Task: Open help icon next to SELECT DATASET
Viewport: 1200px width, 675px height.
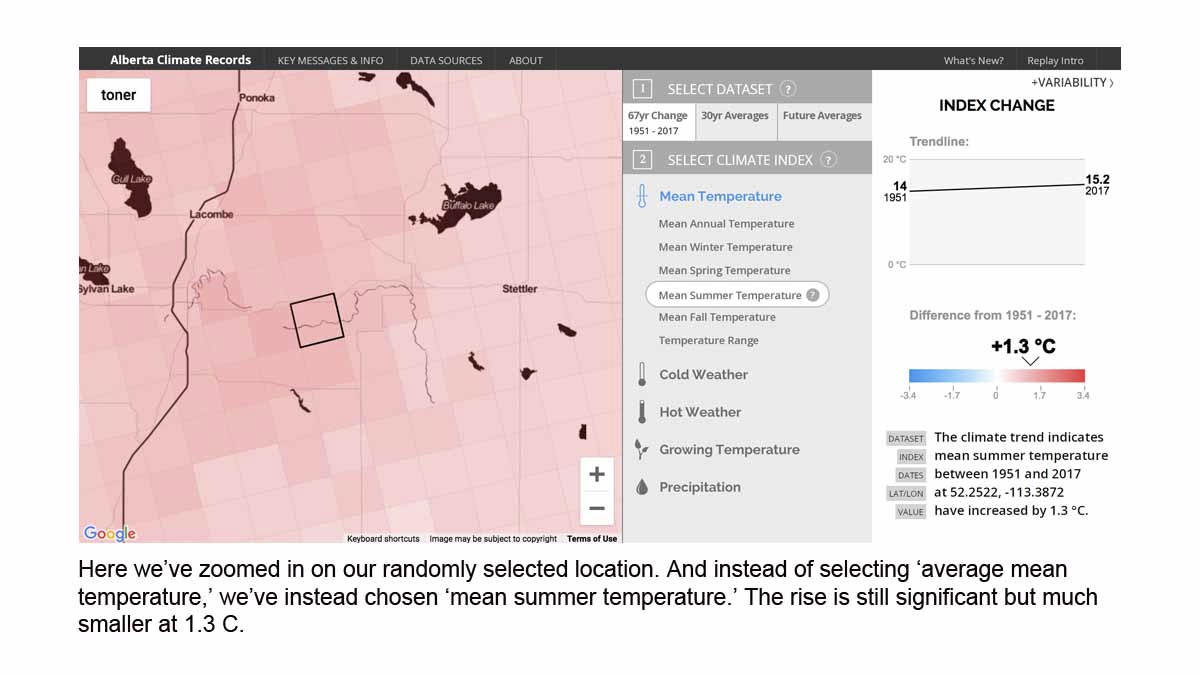Action: click(789, 88)
